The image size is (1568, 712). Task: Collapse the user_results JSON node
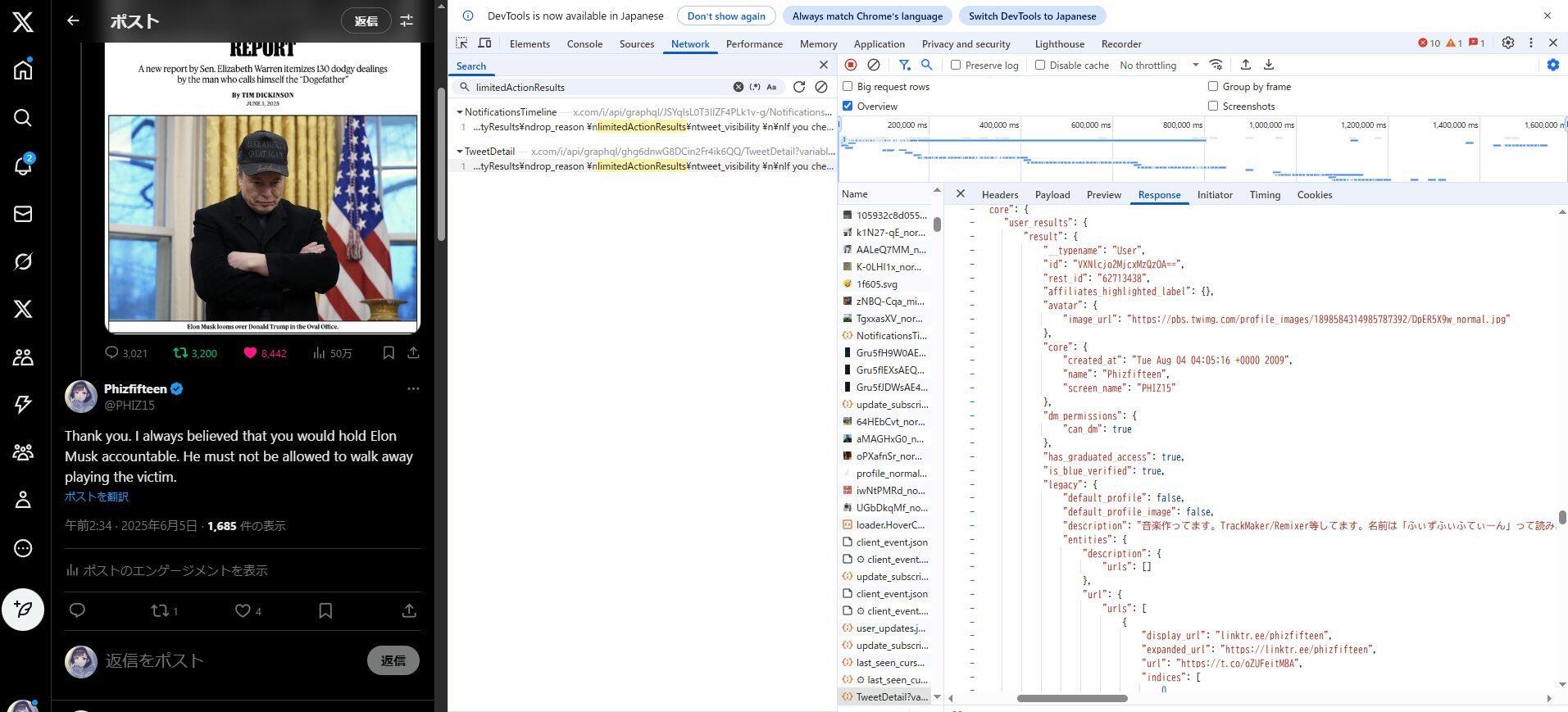[x=972, y=223]
